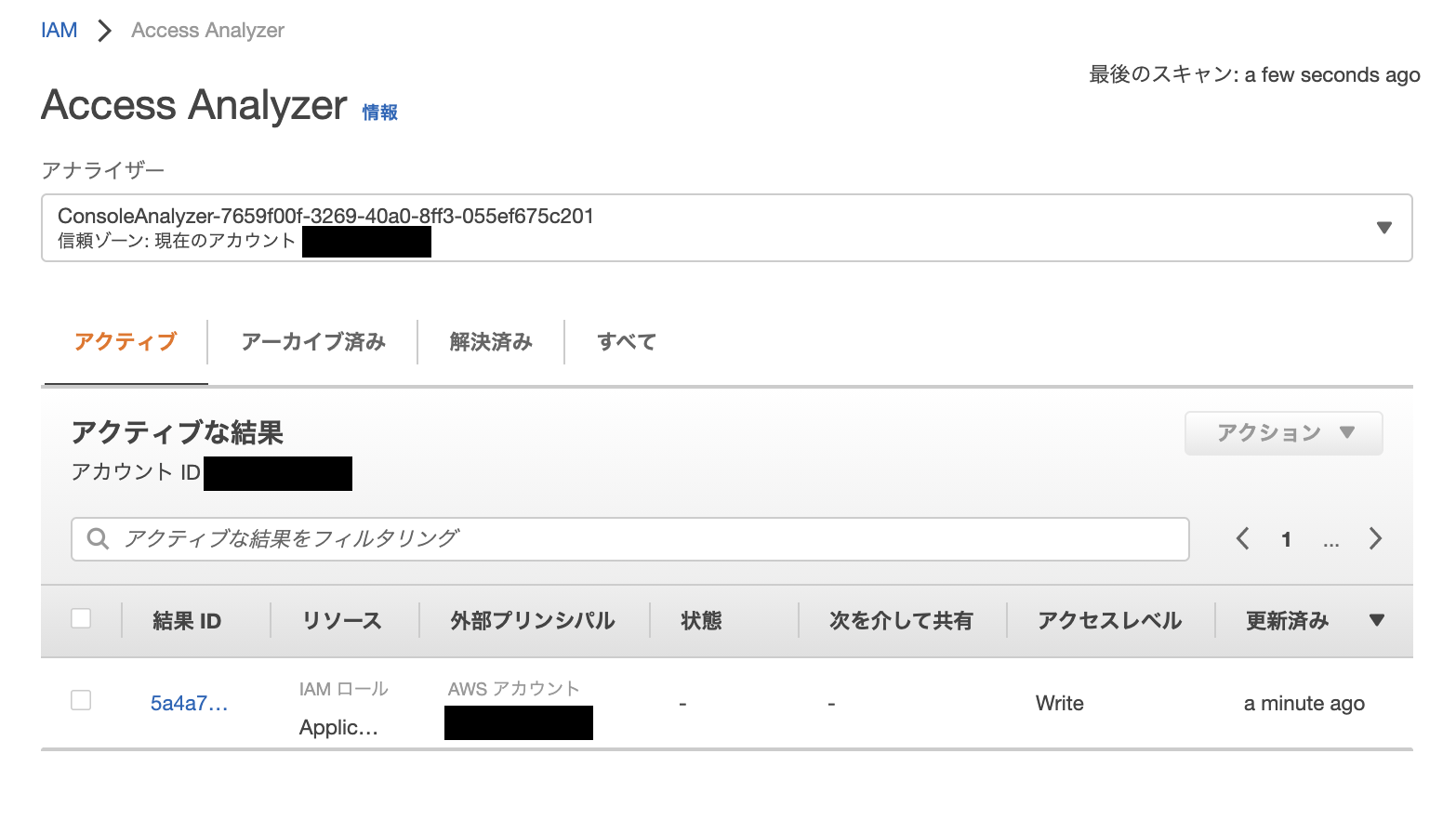Click the analyzer selector dropdown arrow

tap(1384, 227)
